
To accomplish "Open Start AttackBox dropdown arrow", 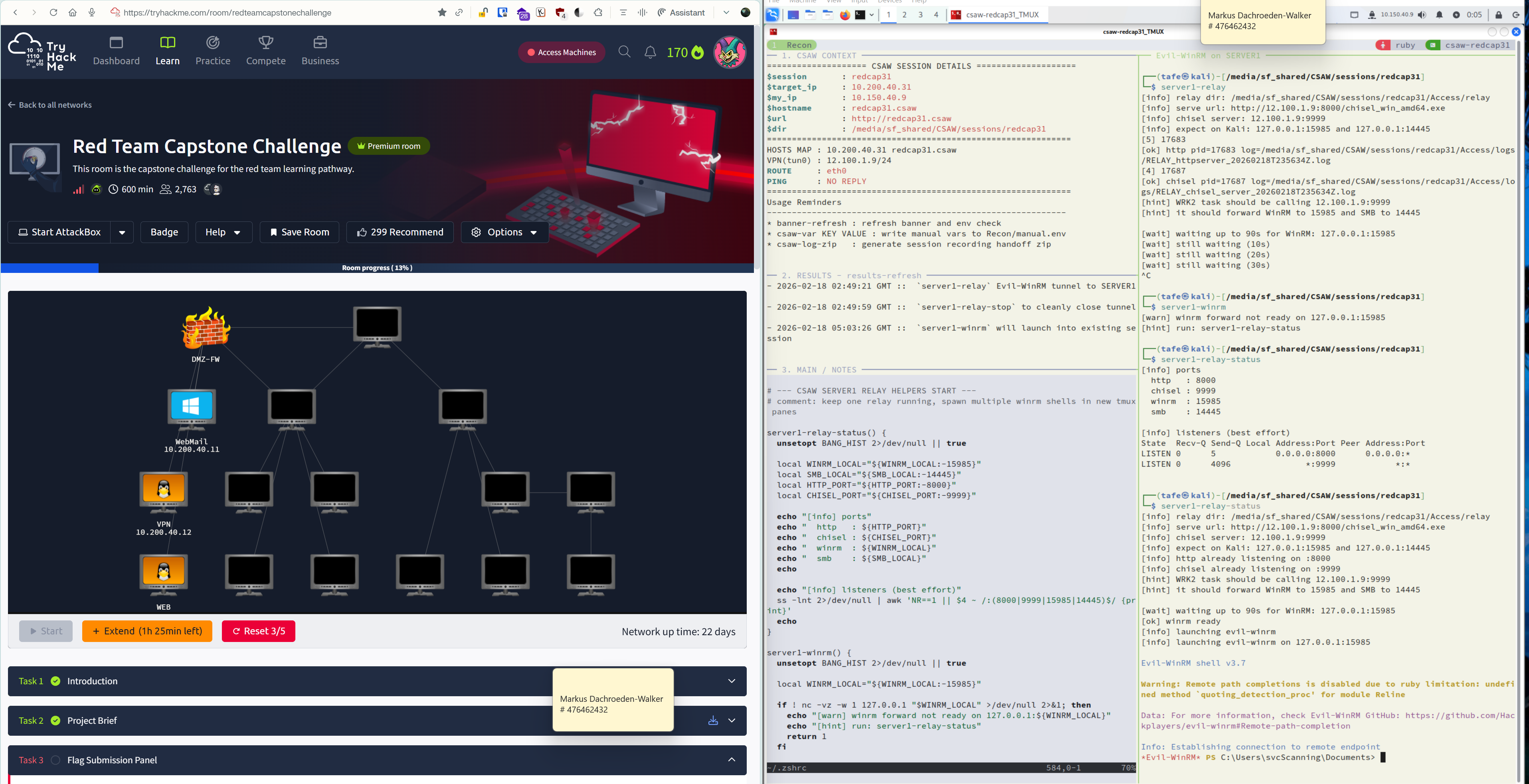I will click(x=122, y=232).
